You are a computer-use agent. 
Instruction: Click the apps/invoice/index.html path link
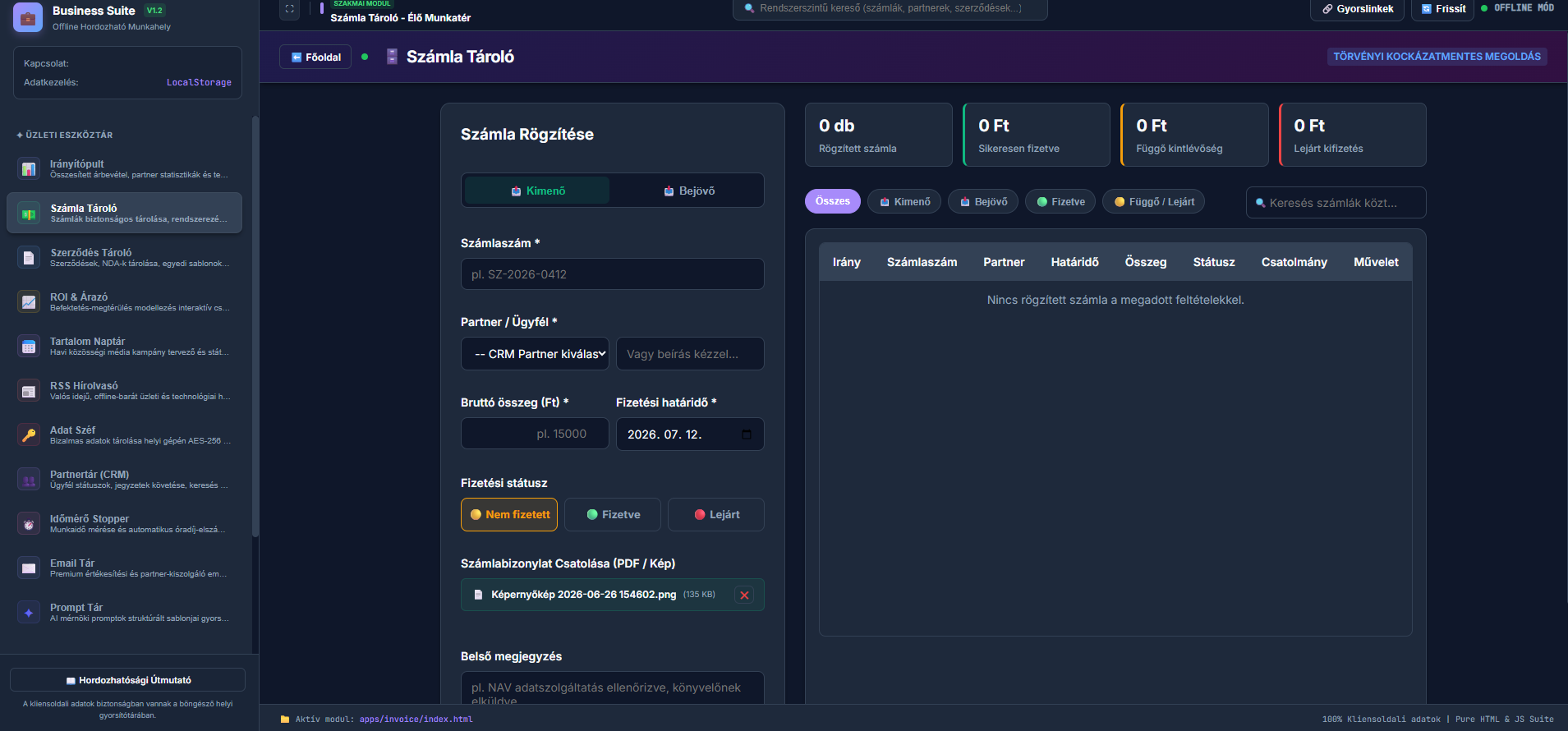pyautogui.click(x=416, y=720)
